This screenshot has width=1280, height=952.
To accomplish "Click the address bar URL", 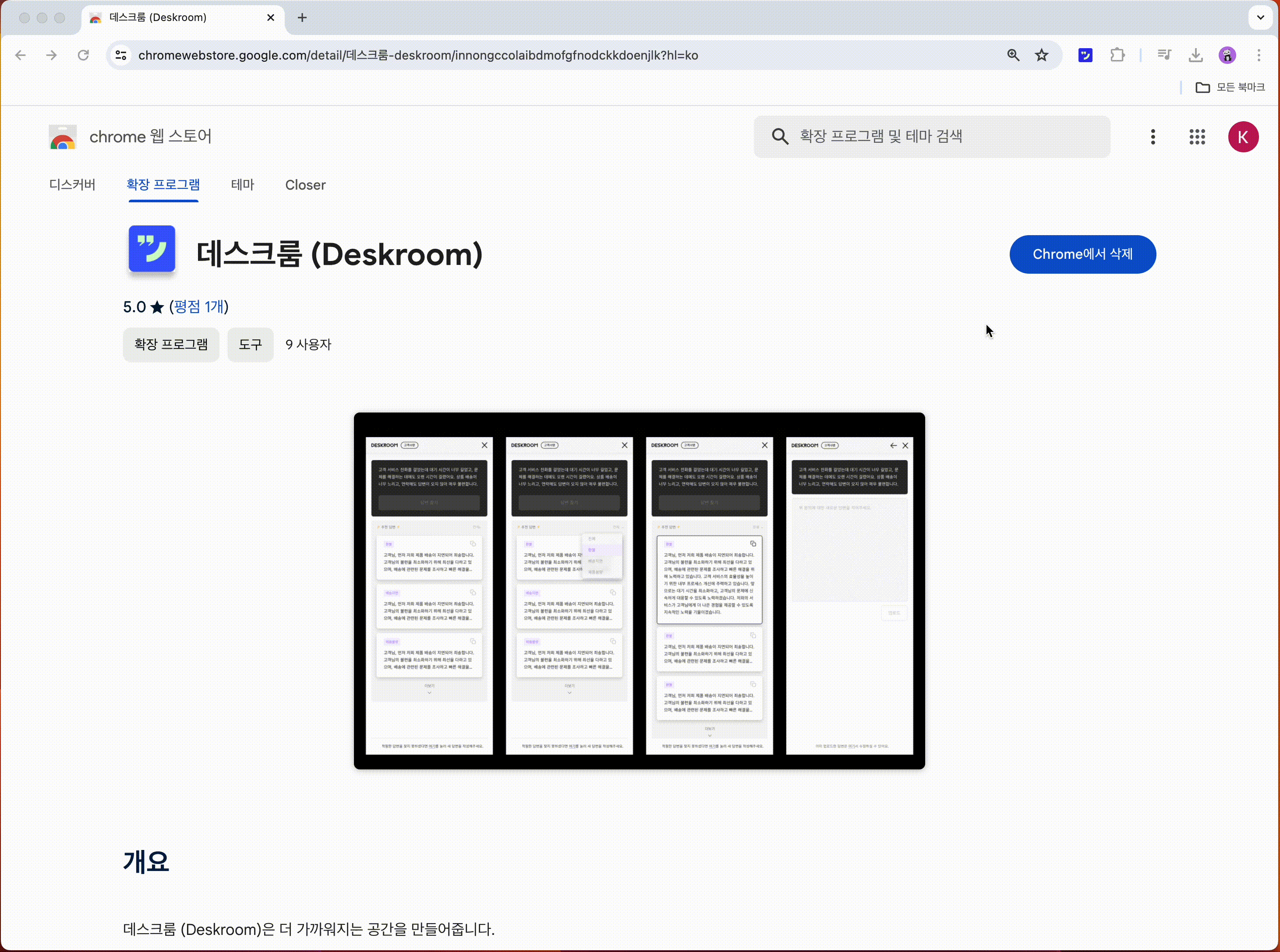I will click(x=418, y=55).
